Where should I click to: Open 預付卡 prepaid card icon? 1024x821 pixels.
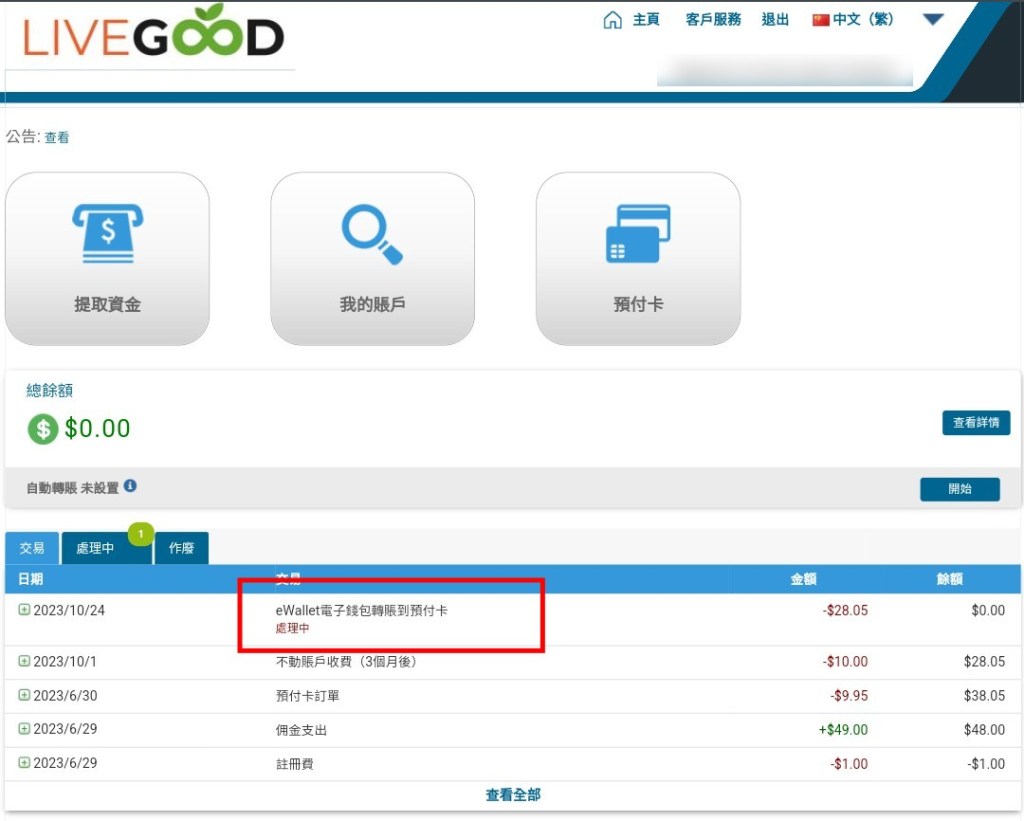(x=638, y=233)
